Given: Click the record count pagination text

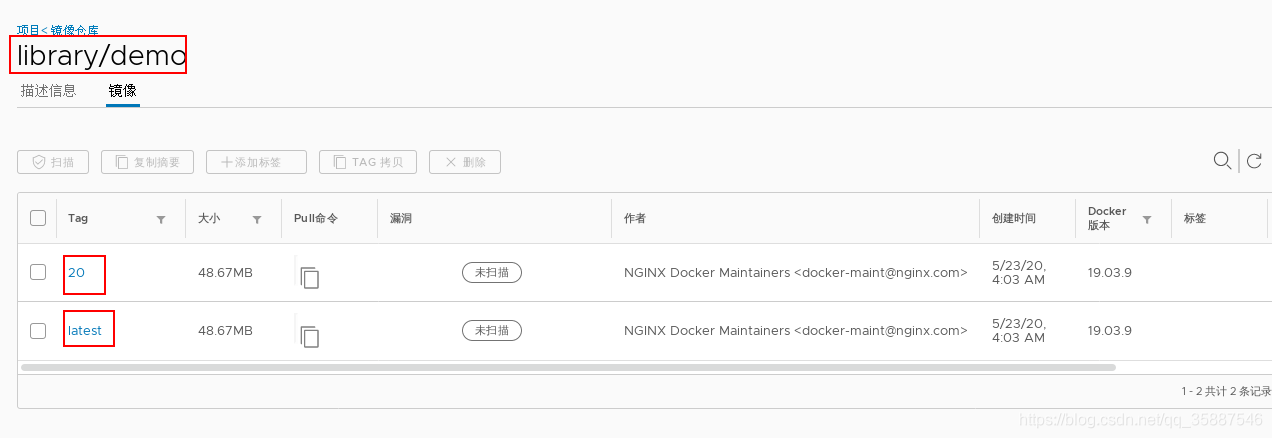Looking at the screenshot, I should click(1225, 391).
